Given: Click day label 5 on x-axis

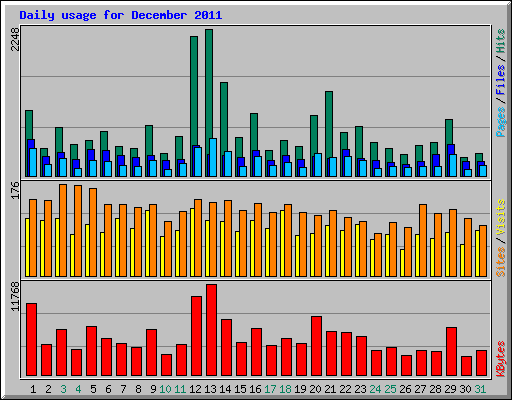Looking at the screenshot, I should 93,389.
